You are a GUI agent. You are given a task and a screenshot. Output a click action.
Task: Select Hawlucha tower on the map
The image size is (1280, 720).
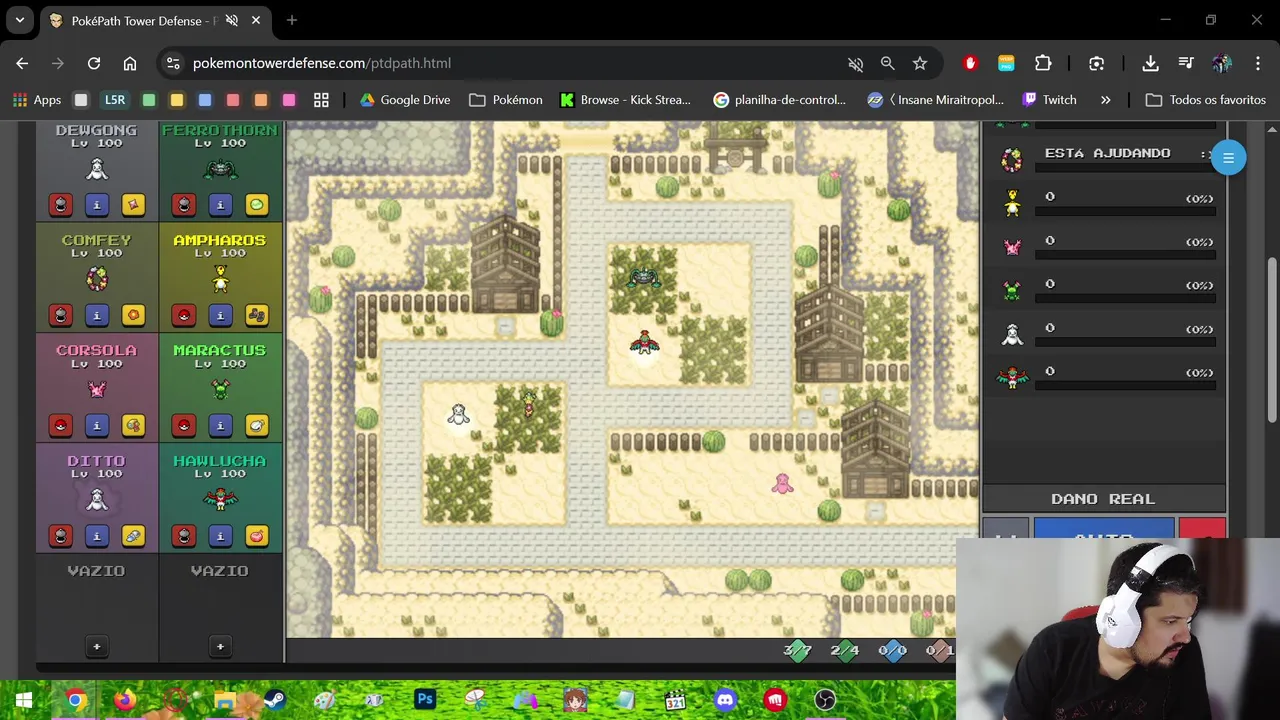[644, 343]
